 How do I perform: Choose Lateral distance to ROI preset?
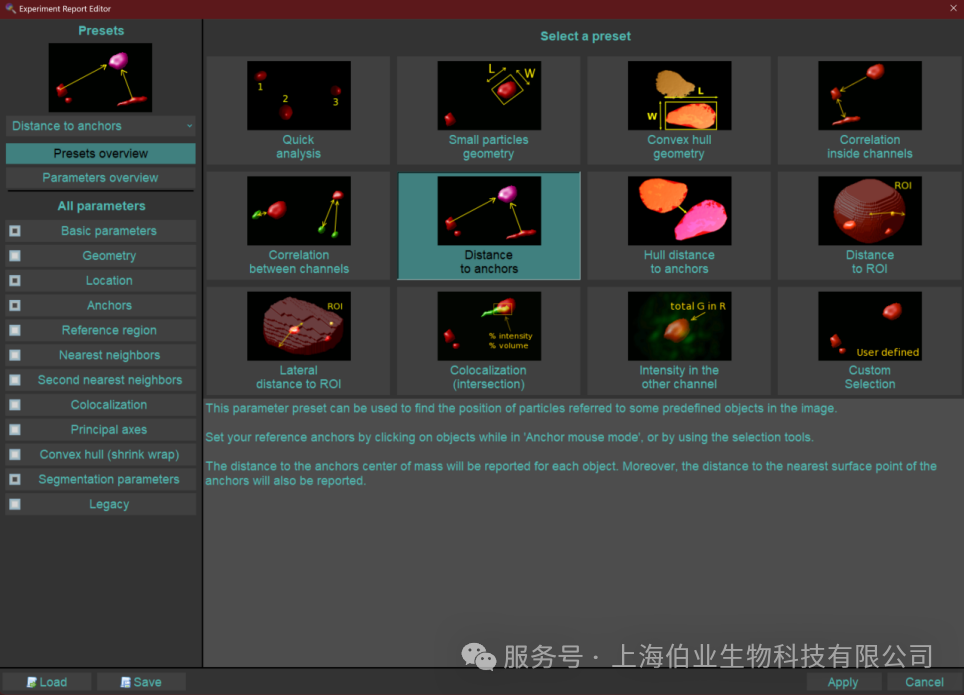pyautogui.click(x=298, y=341)
